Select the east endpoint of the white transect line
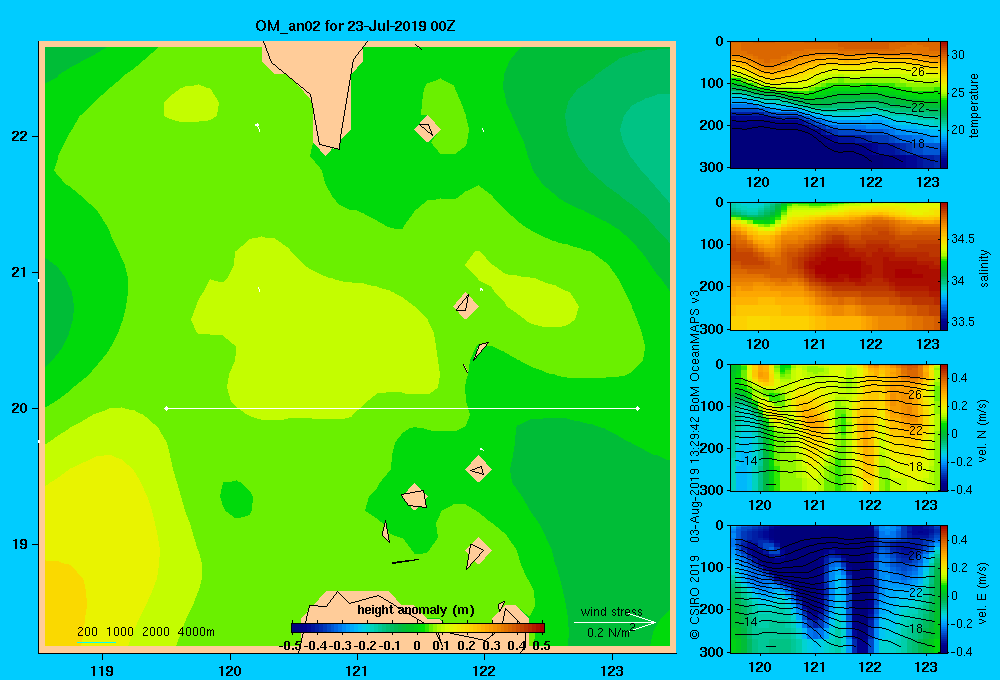This screenshot has height=680, width=1000. click(637, 408)
